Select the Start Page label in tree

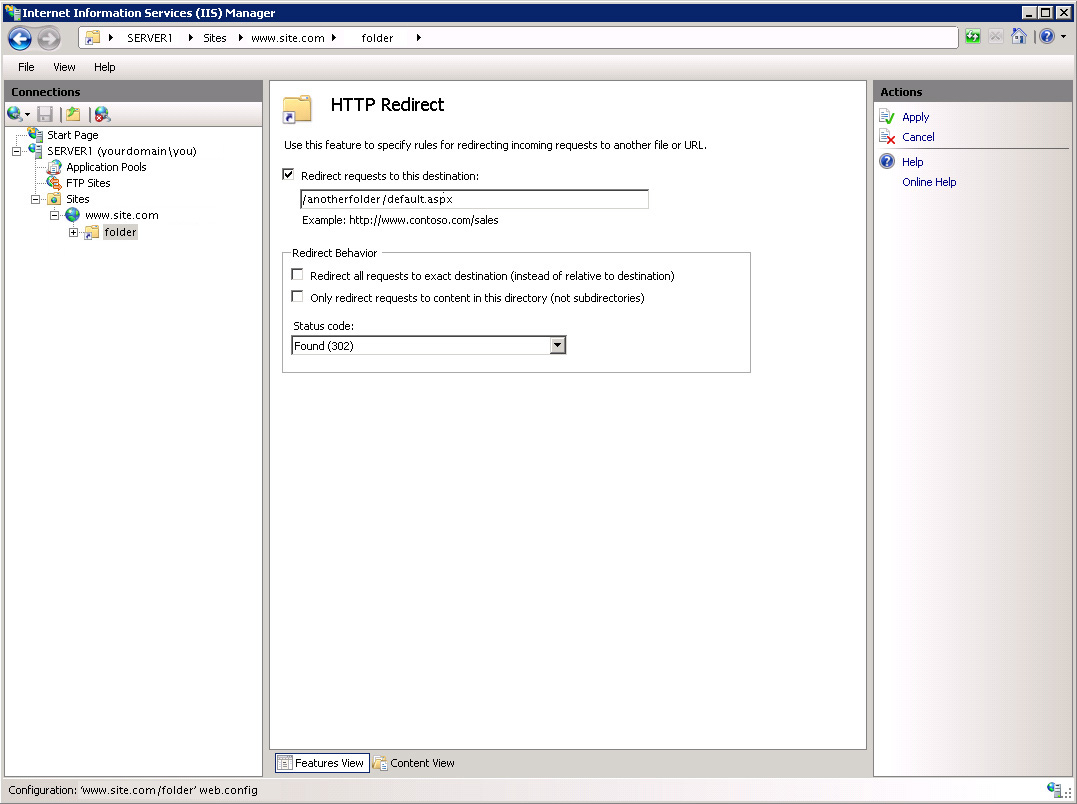coord(72,135)
